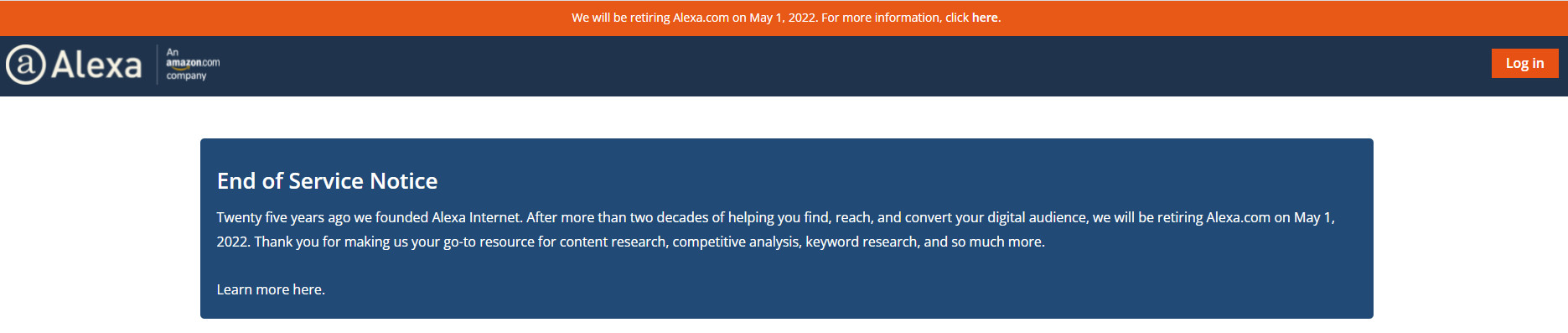
Task: Click the End of Service Notice heading
Action: pyautogui.click(x=327, y=181)
